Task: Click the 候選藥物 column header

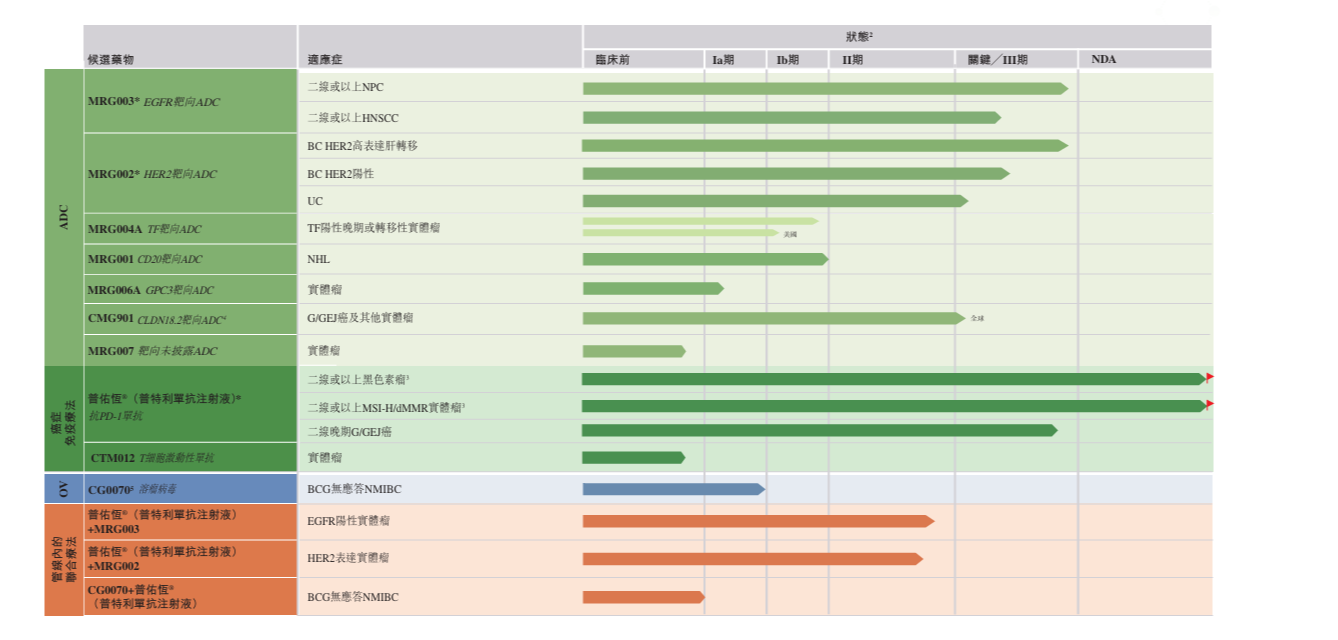Action: click(111, 60)
